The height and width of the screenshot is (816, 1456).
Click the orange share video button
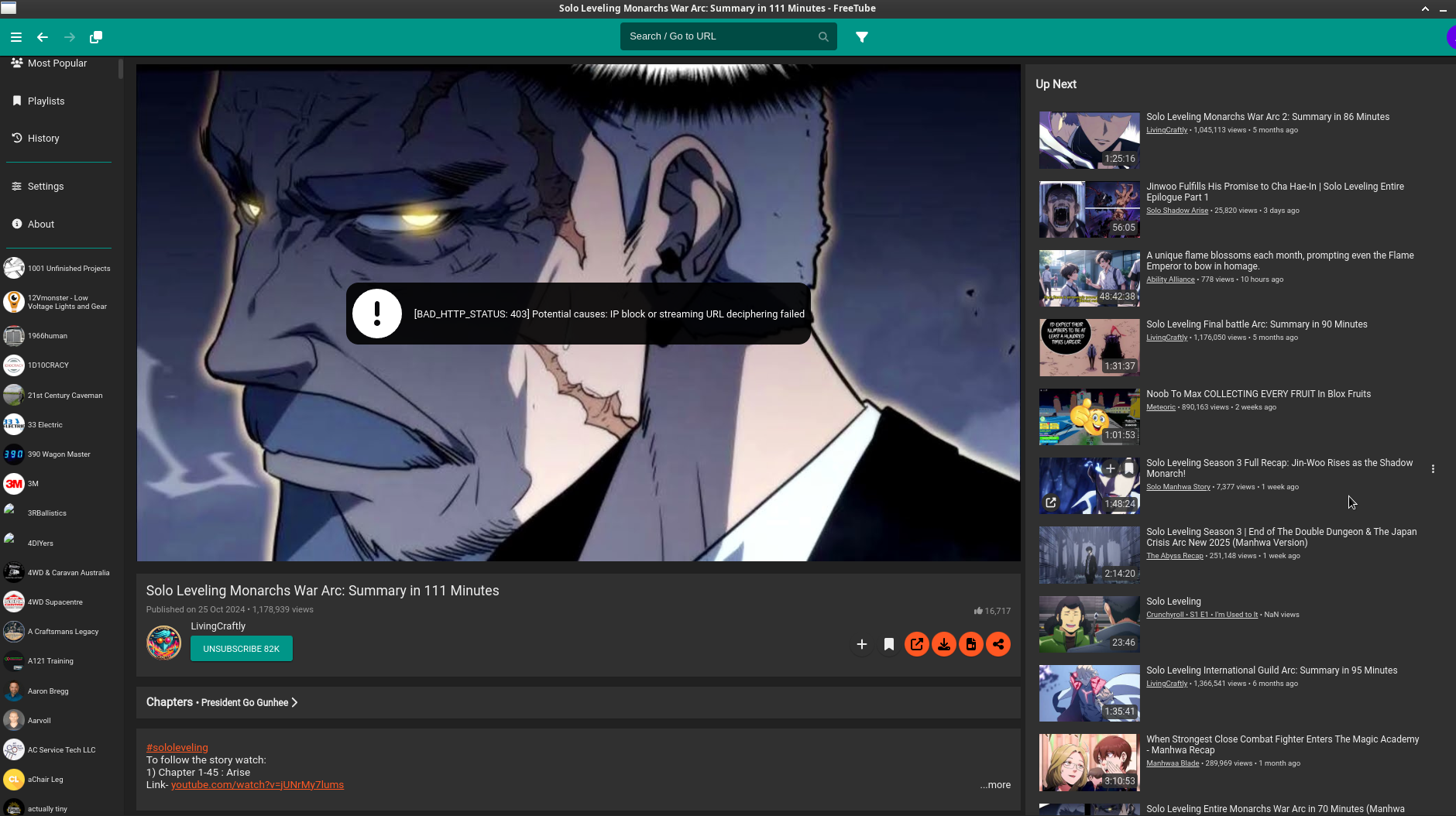point(998,644)
